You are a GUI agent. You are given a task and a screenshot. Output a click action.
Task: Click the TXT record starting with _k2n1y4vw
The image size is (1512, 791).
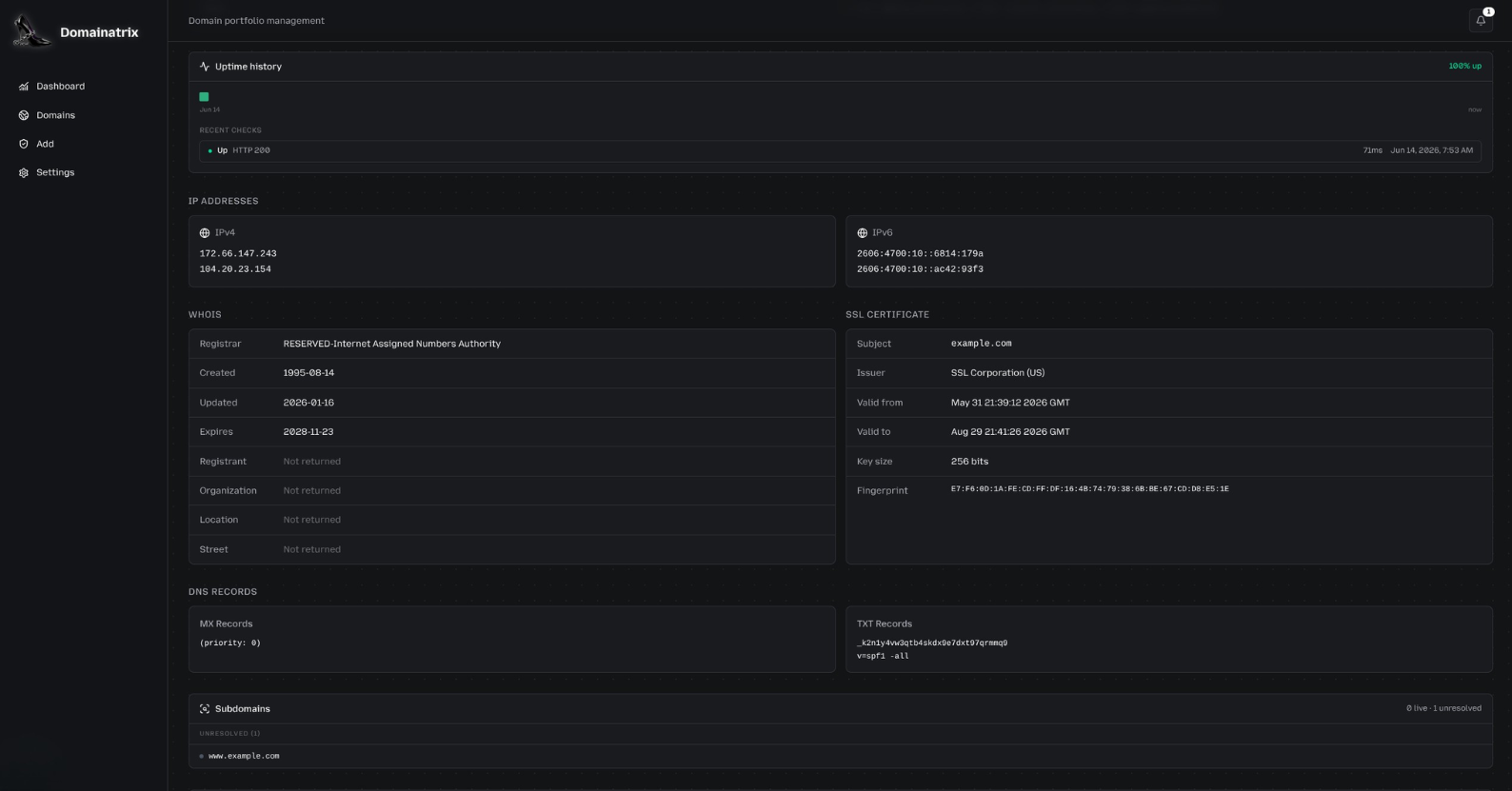tap(932, 643)
